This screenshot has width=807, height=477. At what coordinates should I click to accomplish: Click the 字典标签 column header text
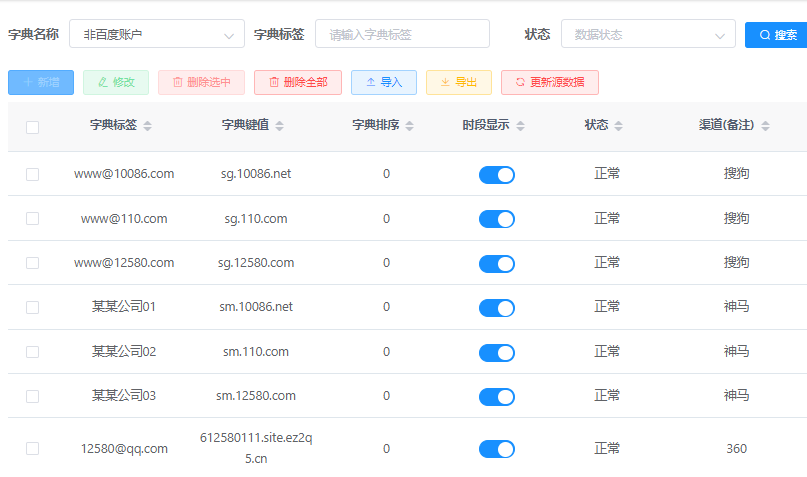pos(113,125)
